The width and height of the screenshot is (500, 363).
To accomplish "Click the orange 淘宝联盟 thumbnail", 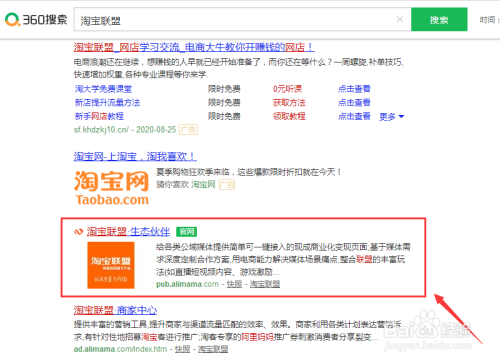I will point(111,265).
